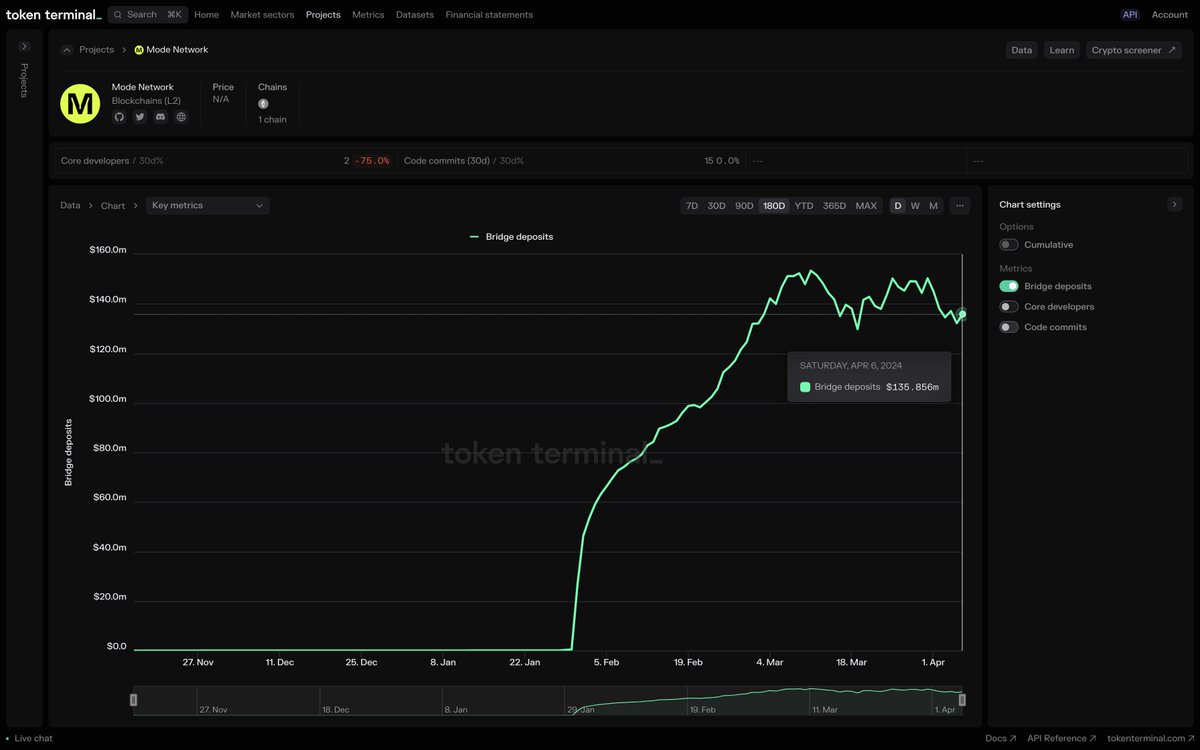
Task: Click the Mode Network logo avatar
Action: click(80, 103)
